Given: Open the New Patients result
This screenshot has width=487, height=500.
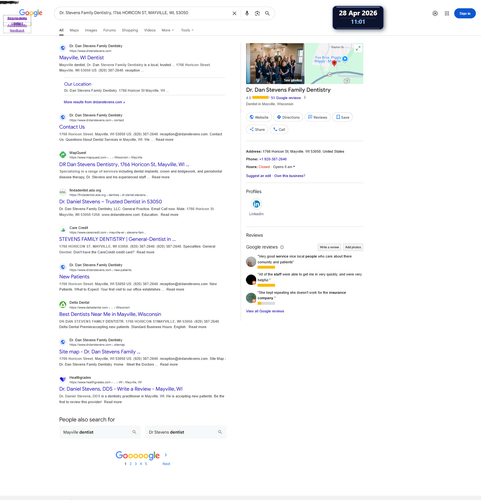Looking at the screenshot, I should [x=74, y=277].
